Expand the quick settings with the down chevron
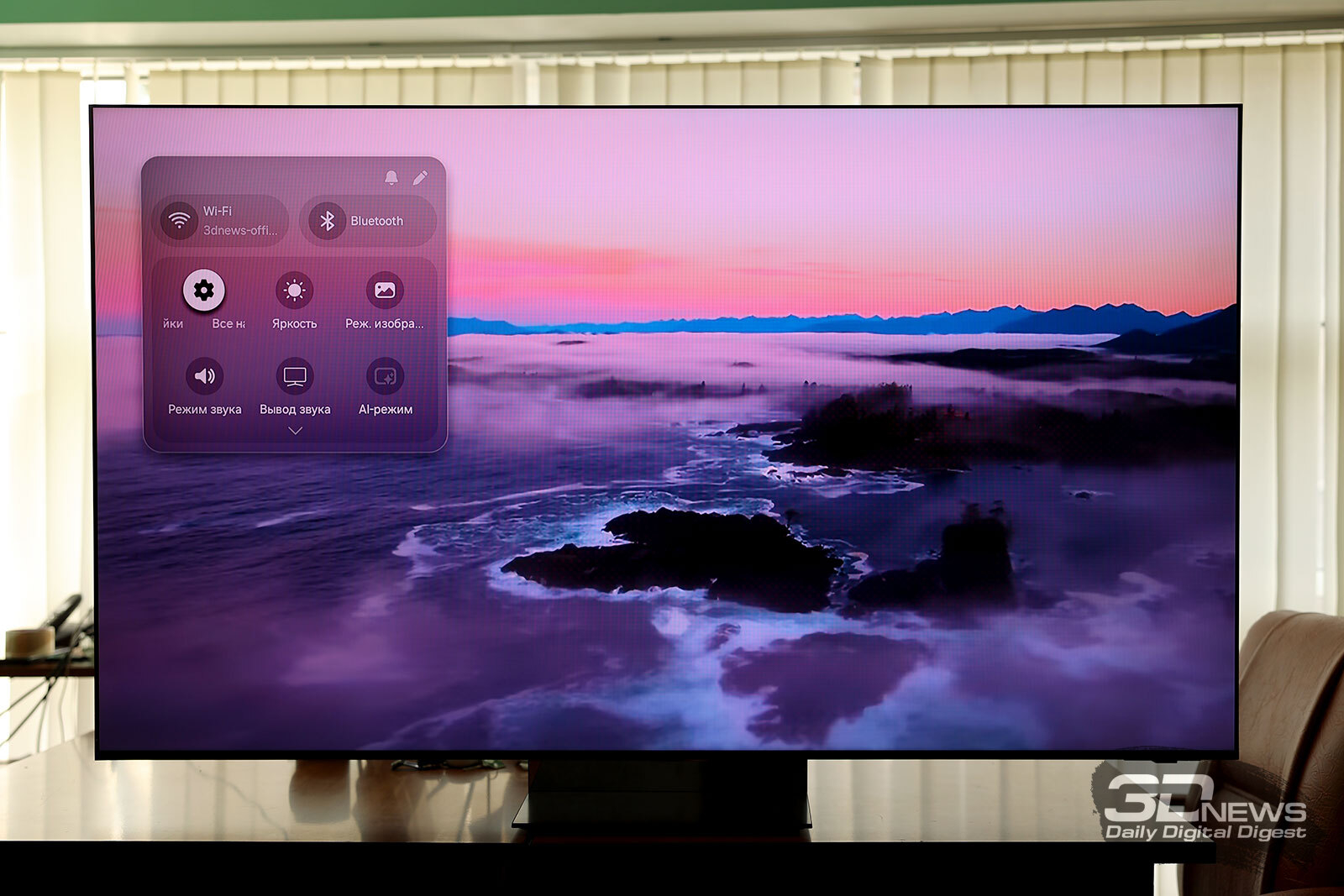 (x=295, y=431)
